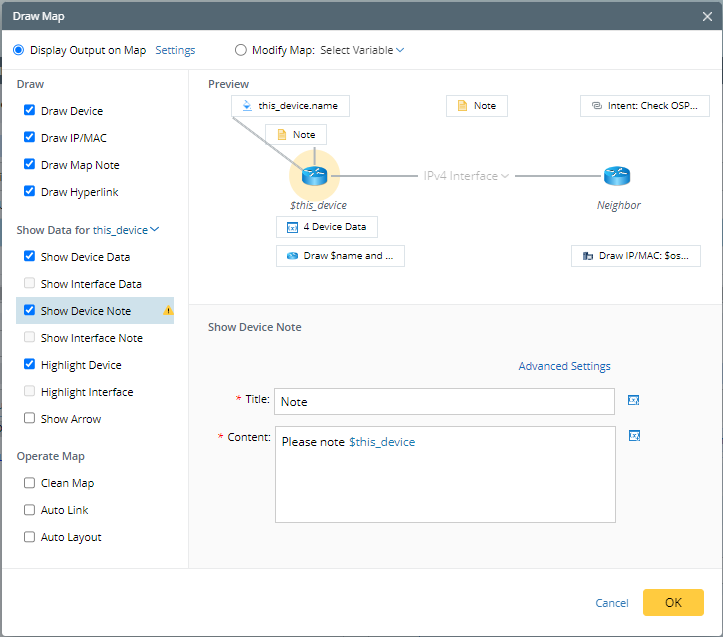Click warning icon beside Show Device Note
The image size is (723, 637).
168,311
